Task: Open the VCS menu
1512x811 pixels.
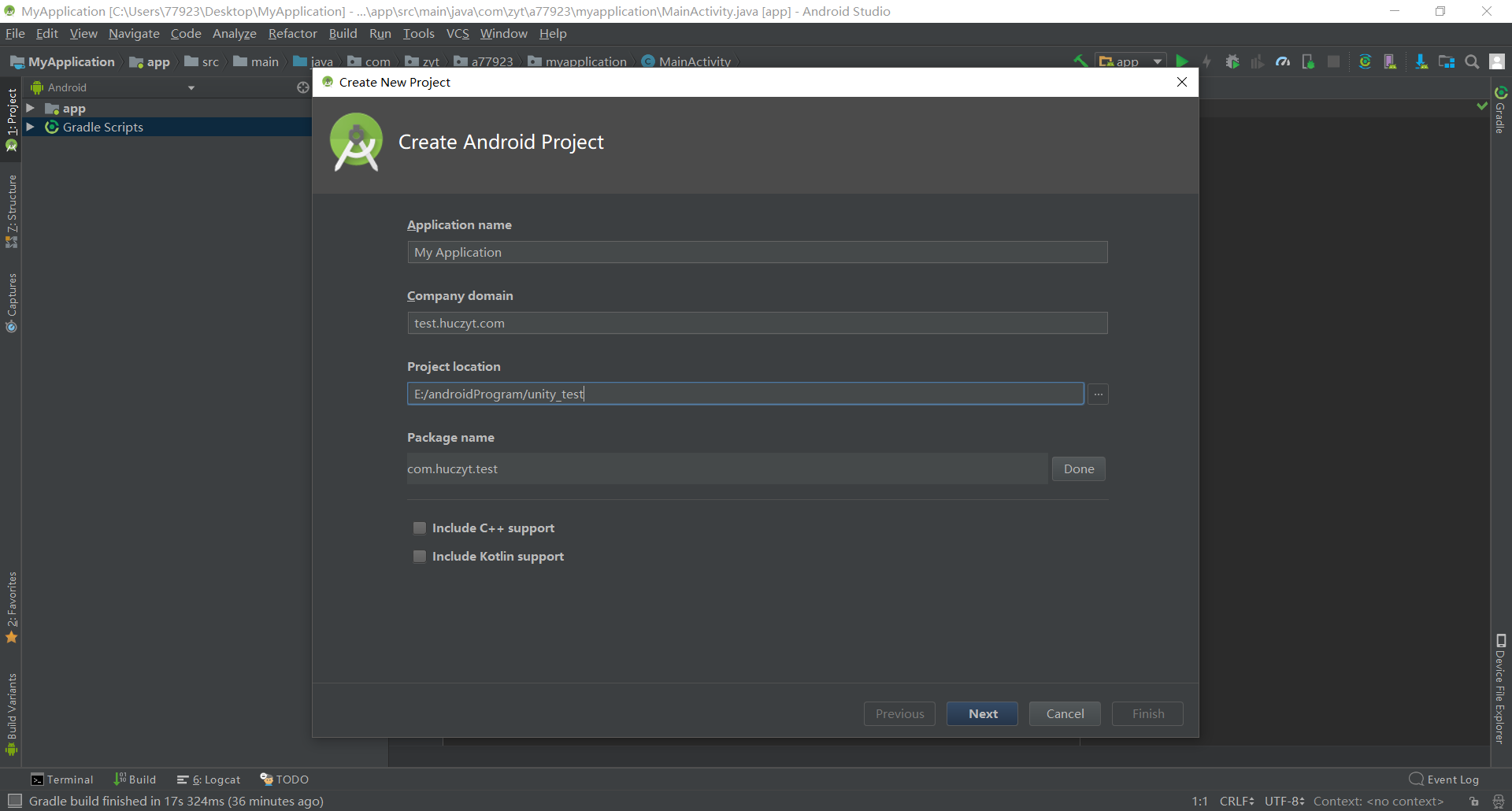Action: 458,33
